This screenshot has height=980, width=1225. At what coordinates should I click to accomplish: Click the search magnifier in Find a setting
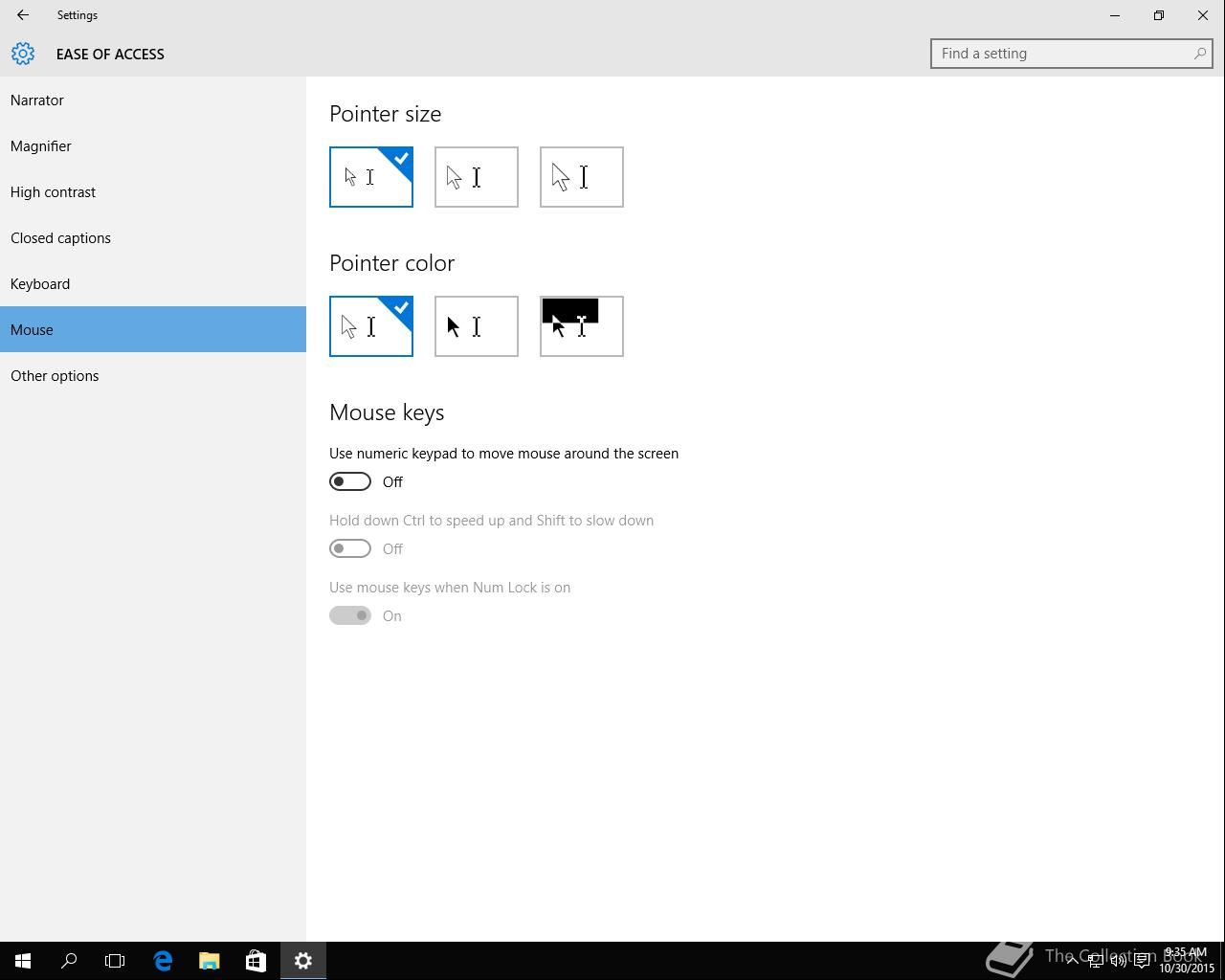(x=1199, y=54)
